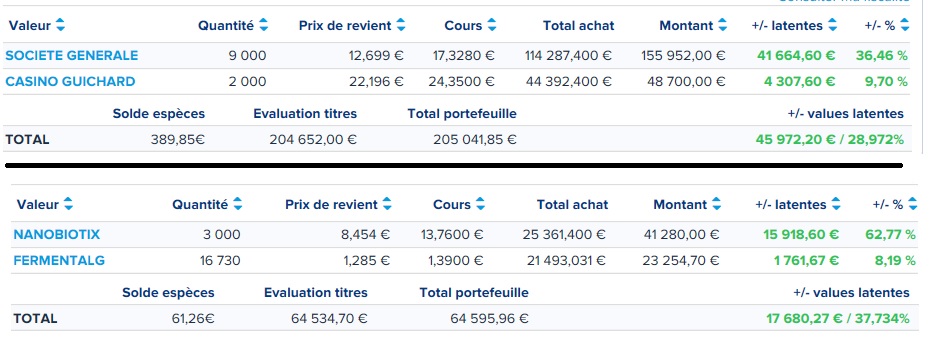This screenshot has height=360, width=931.
Task: Click sort arrows beside top Prix de revient
Action: (x=401, y=26)
